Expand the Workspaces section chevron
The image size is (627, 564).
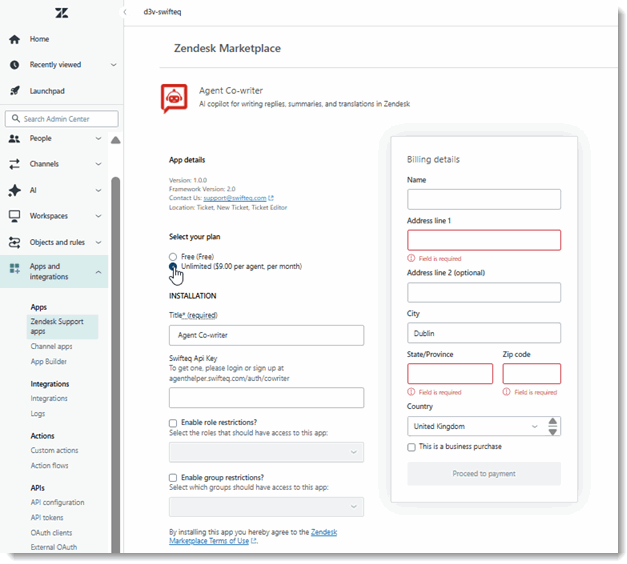click(x=98, y=216)
